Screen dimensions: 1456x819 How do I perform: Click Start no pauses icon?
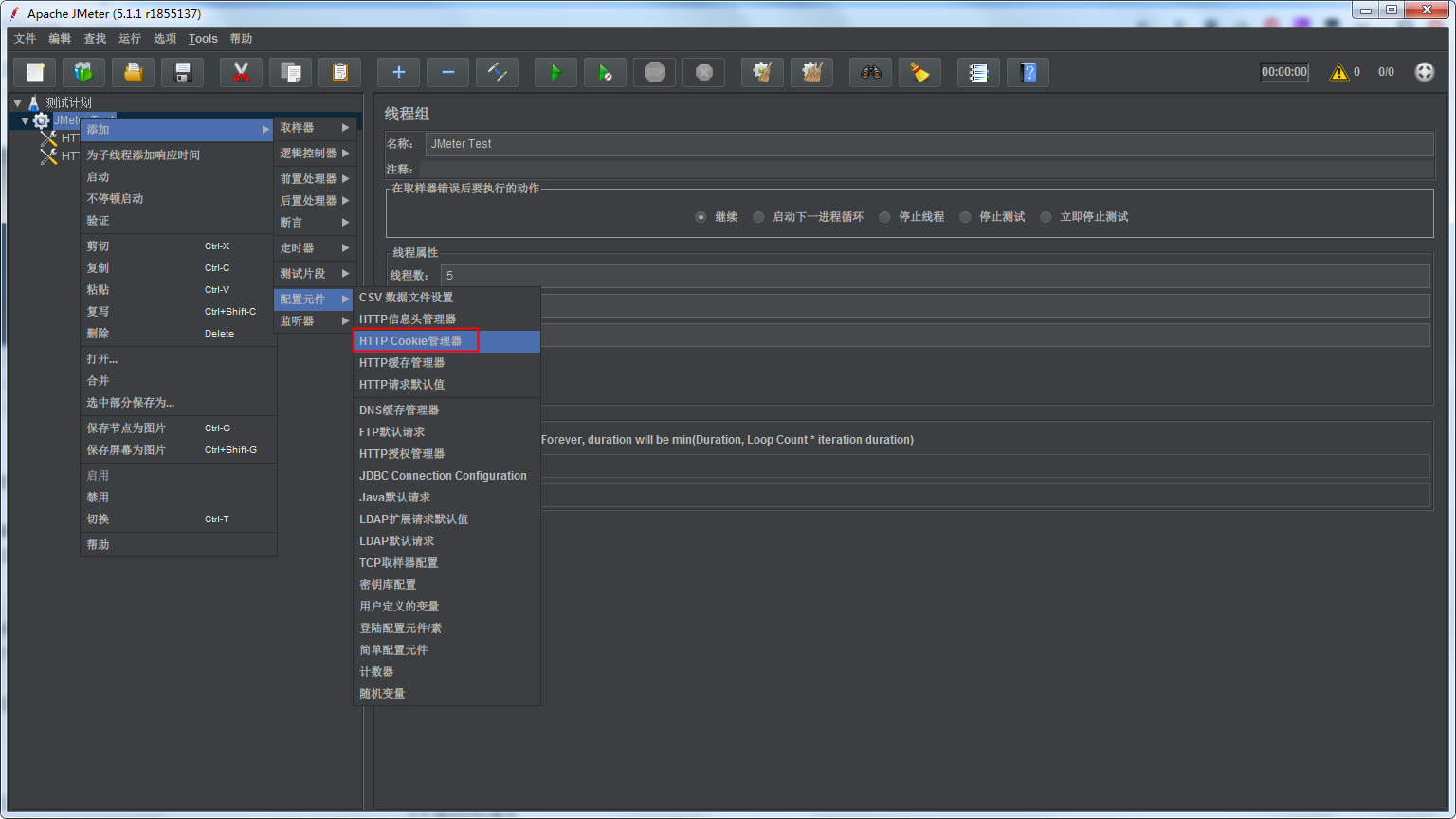pos(606,72)
